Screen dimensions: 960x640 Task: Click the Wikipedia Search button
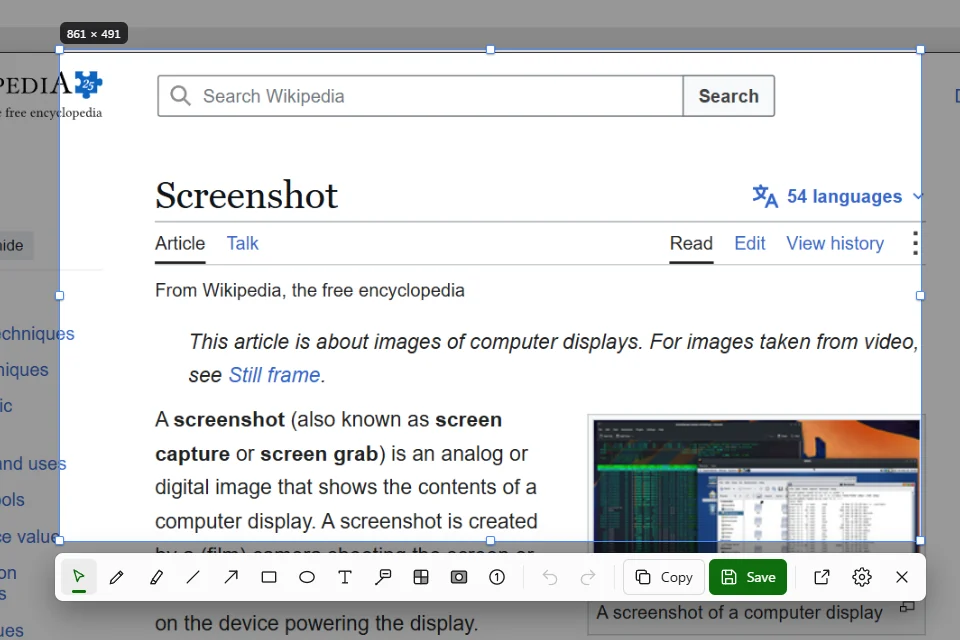click(x=729, y=96)
